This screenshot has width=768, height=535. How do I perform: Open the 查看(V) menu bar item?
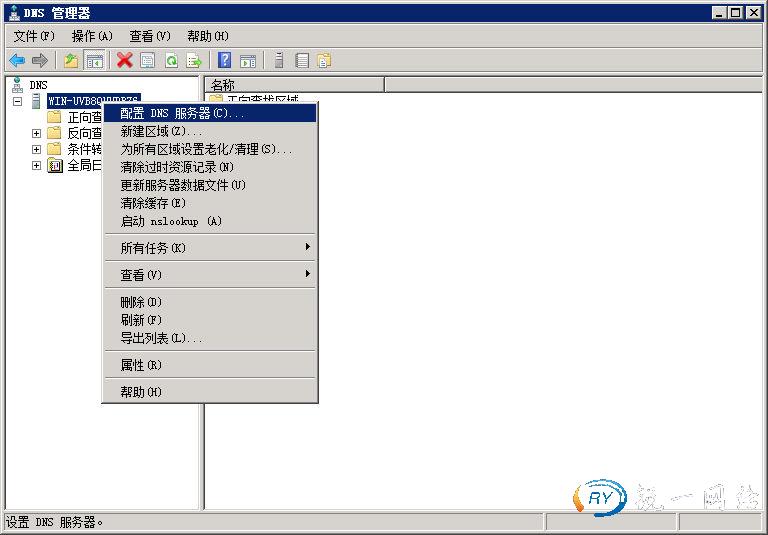click(x=150, y=36)
